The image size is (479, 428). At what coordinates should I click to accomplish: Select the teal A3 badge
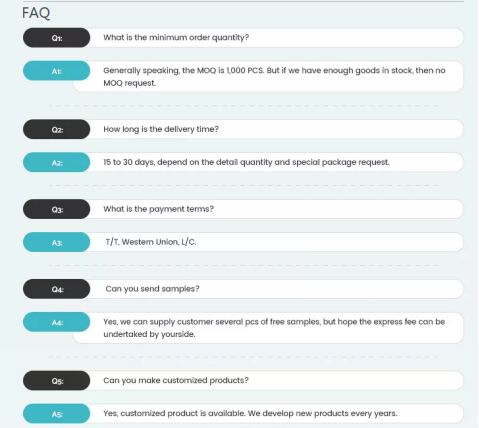point(56,242)
